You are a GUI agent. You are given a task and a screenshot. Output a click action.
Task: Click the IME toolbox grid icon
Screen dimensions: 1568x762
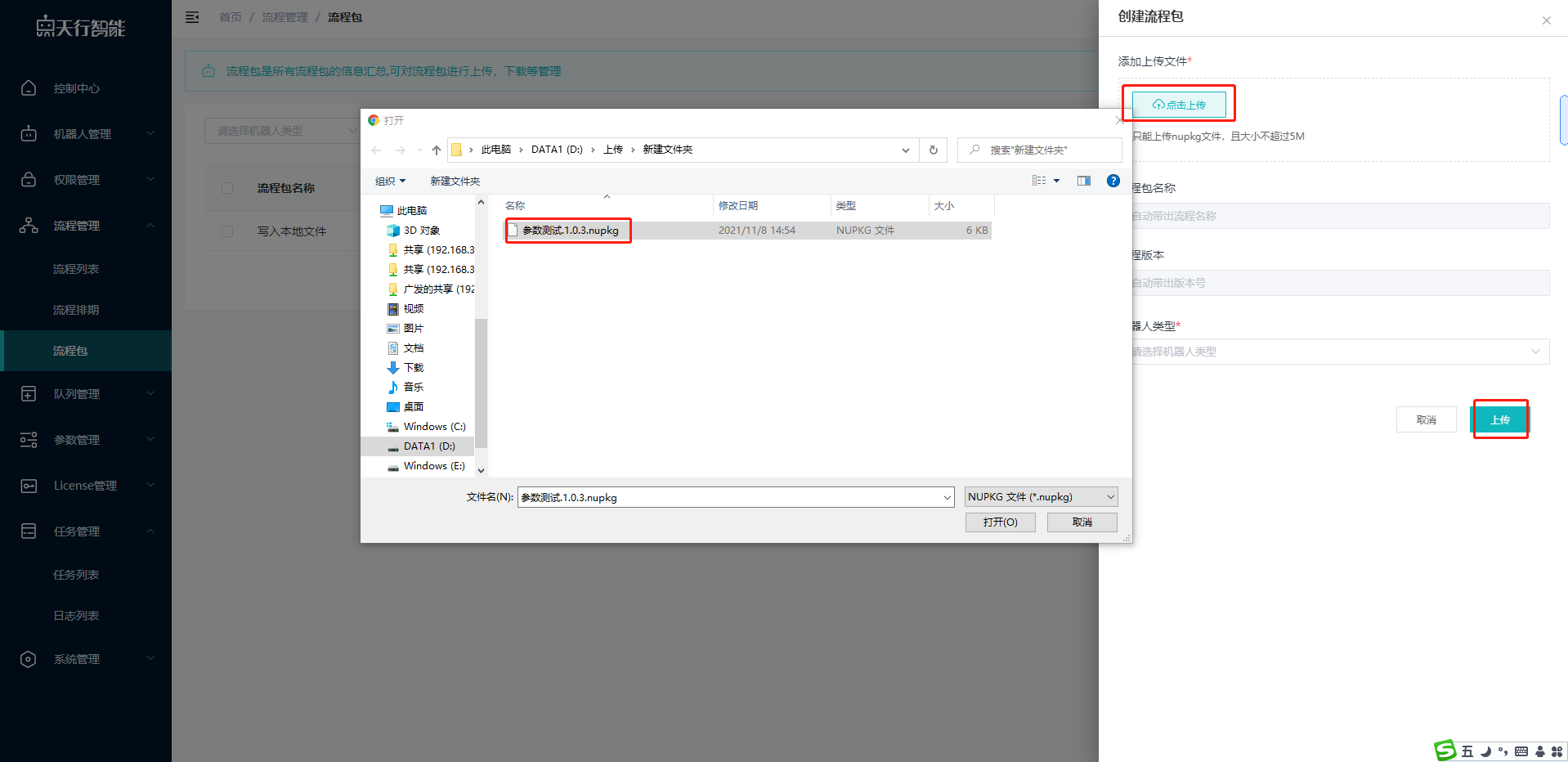coord(1557,751)
